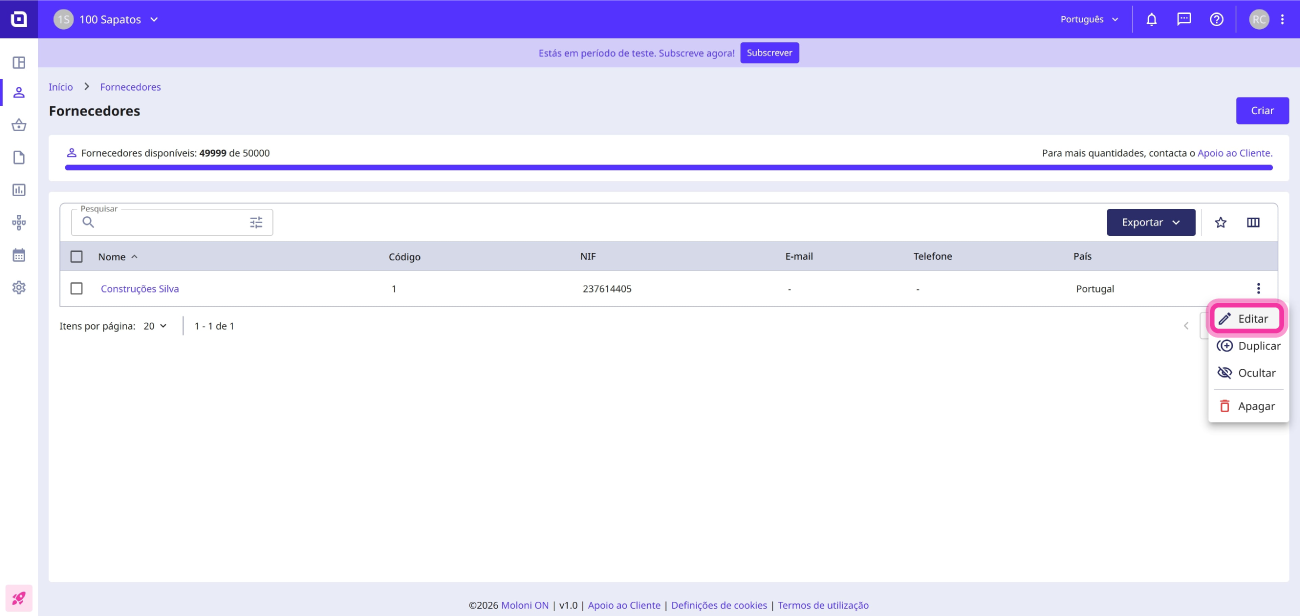The image size is (1300, 616).
Task: Open the items per page selector
Action: (x=155, y=326)
